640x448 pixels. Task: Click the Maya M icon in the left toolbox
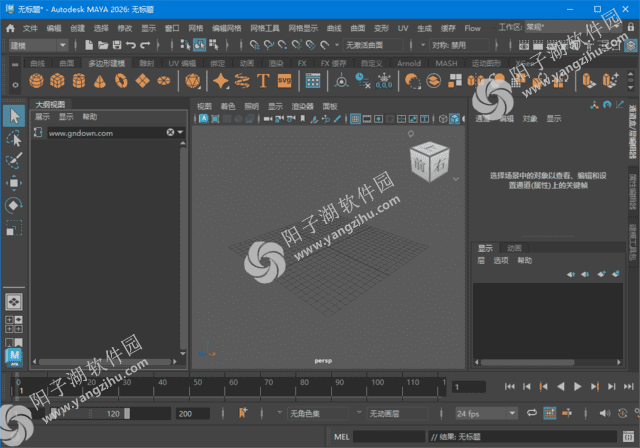click(14, 357)
